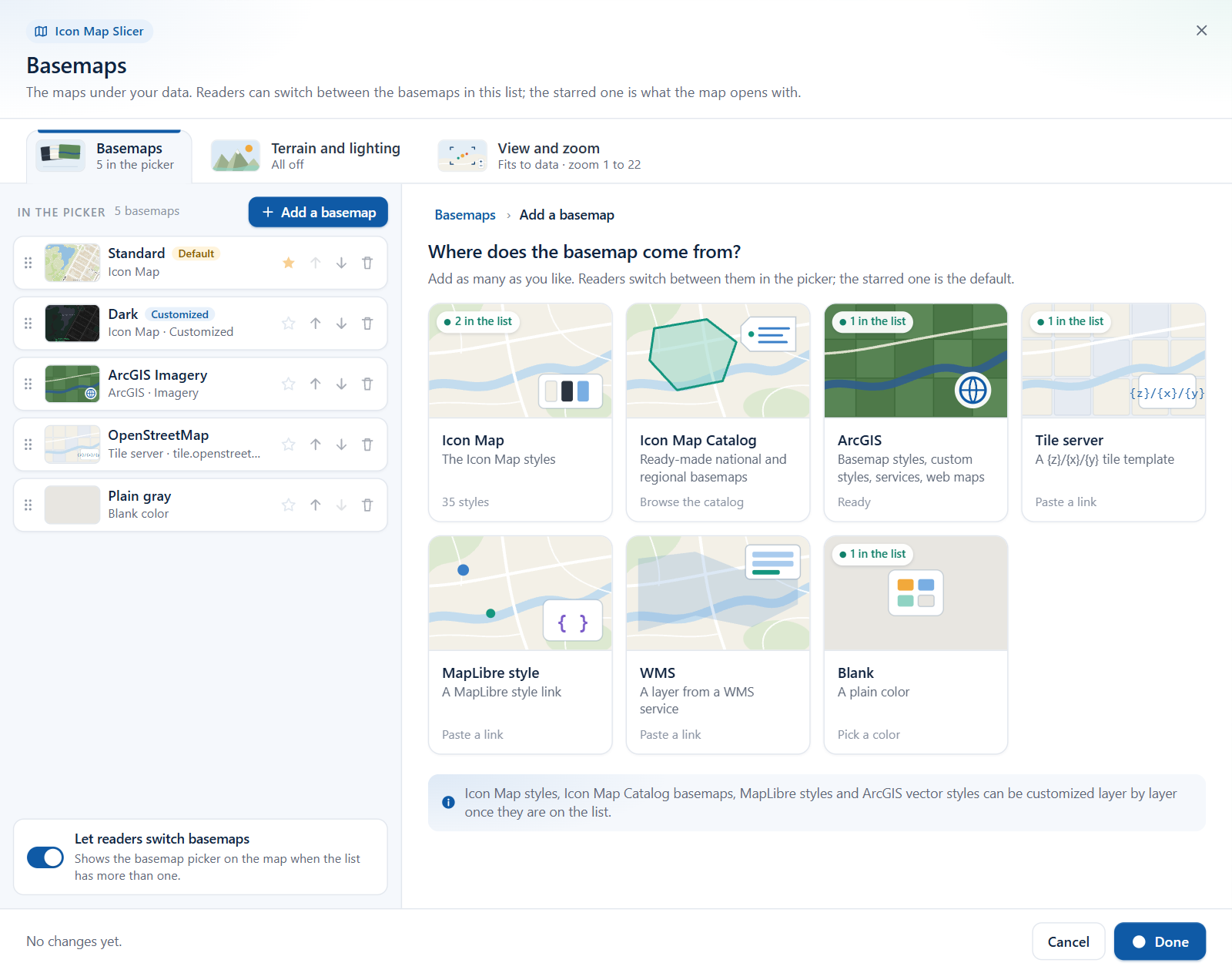Click '35 styles' text
The width and height of the screenshot is (1232, 973).
point(465,502)
